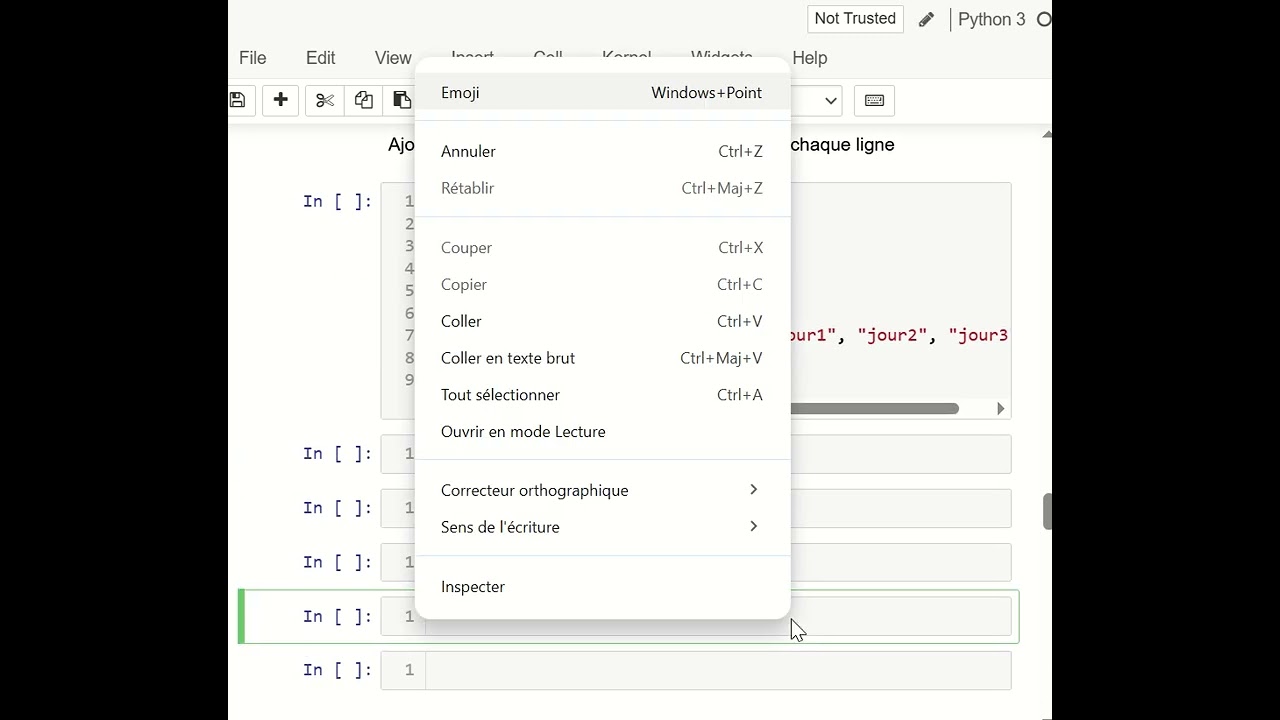1280x720 pixels.
Task: Click the Not Trusted button
Action: 855,19
